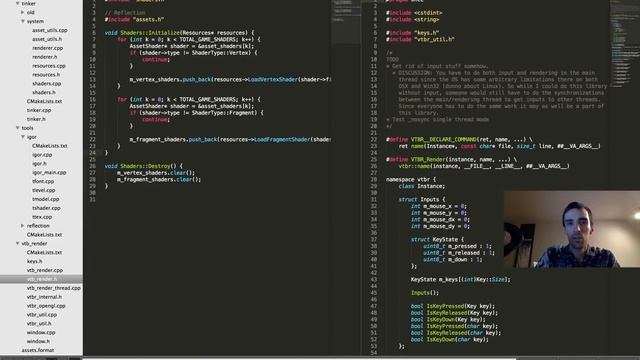This screenshot has height=360, width=640.
Task: Open assets.format file
Action: coord(38,350)
